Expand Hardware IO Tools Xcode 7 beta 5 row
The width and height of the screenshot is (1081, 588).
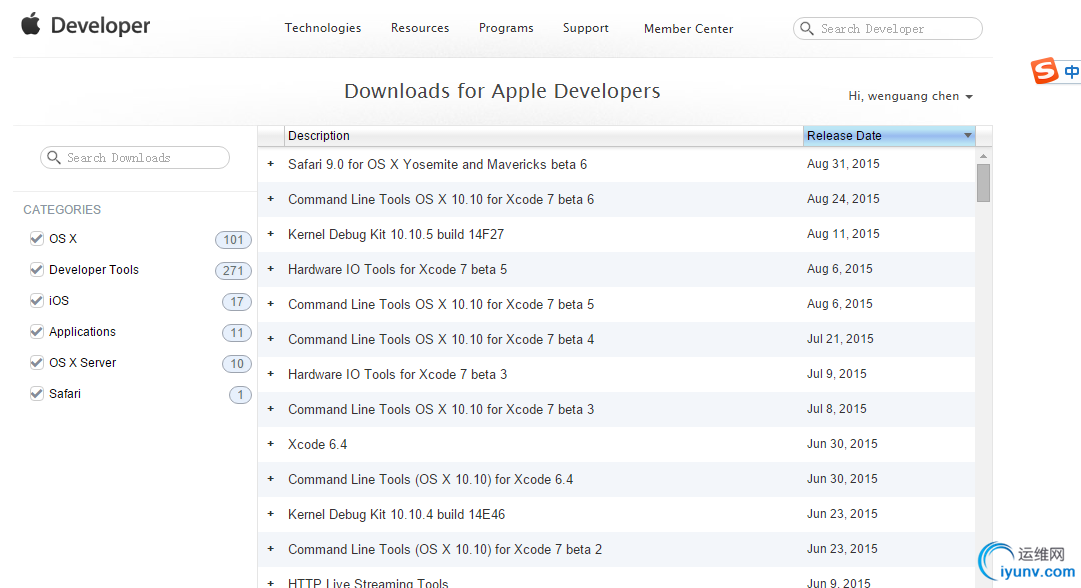coord(271,269)
